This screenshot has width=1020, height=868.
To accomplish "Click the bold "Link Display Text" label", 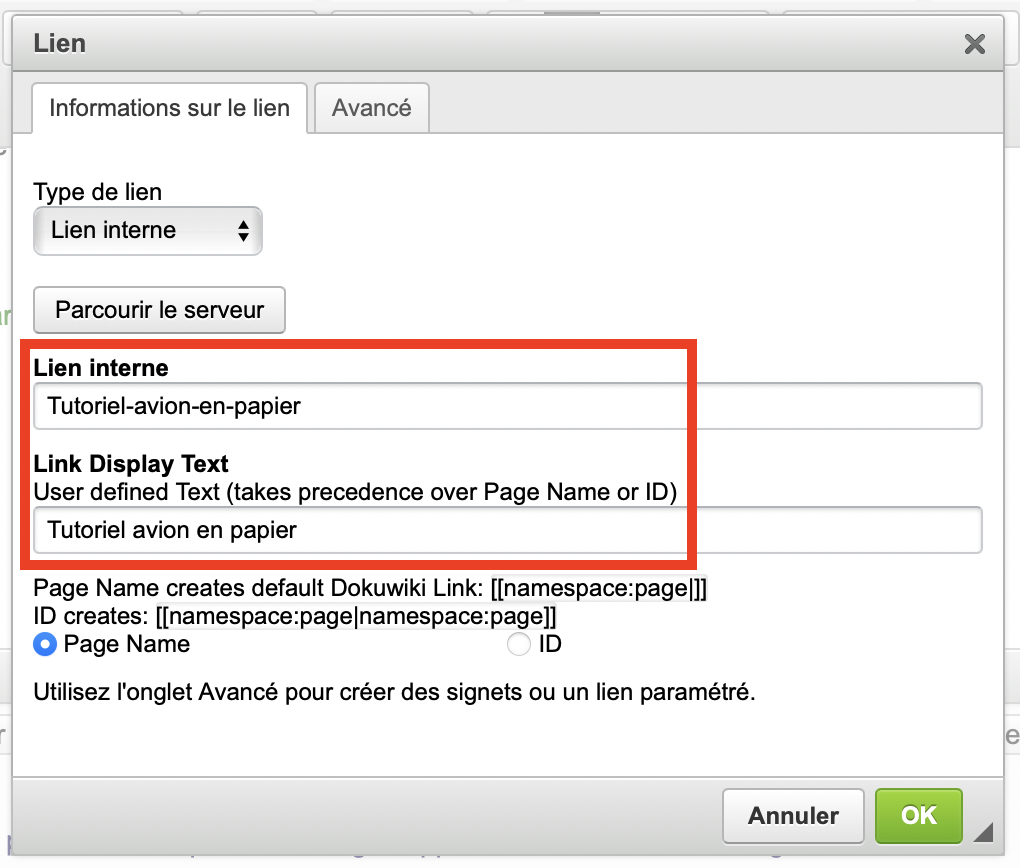I will coord(131,464).
